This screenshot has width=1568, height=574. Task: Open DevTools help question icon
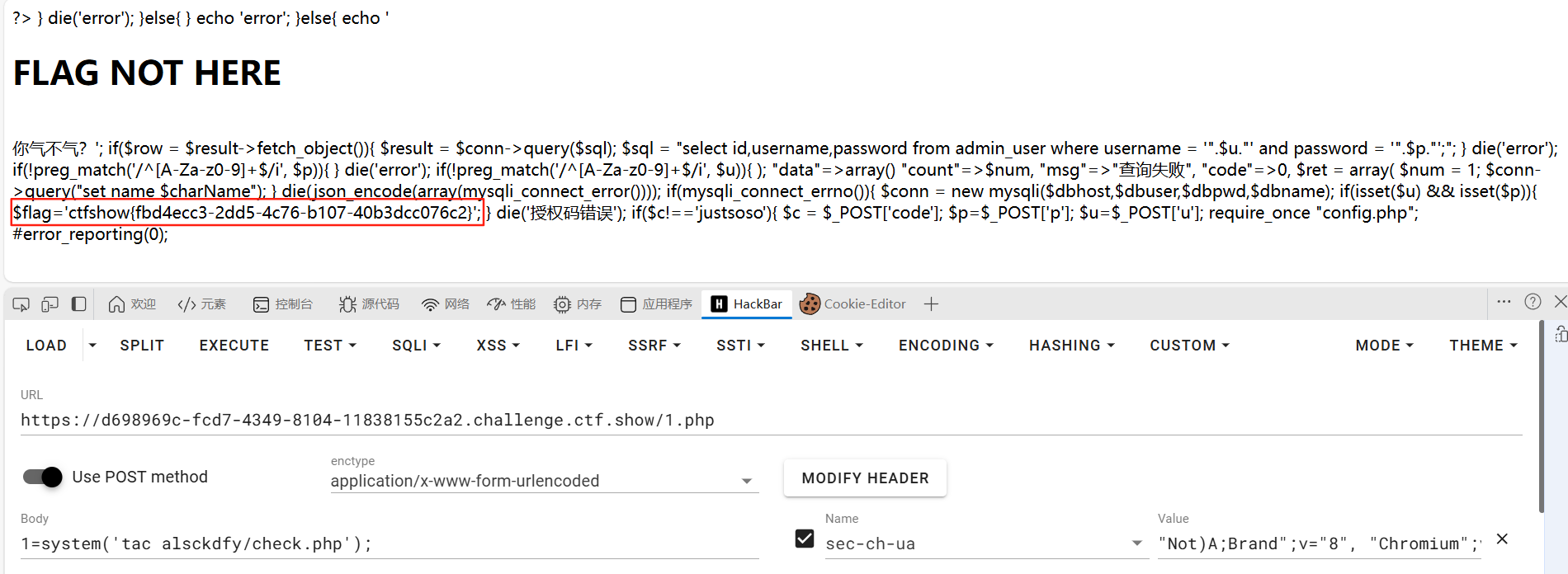tap(1533, 302)
